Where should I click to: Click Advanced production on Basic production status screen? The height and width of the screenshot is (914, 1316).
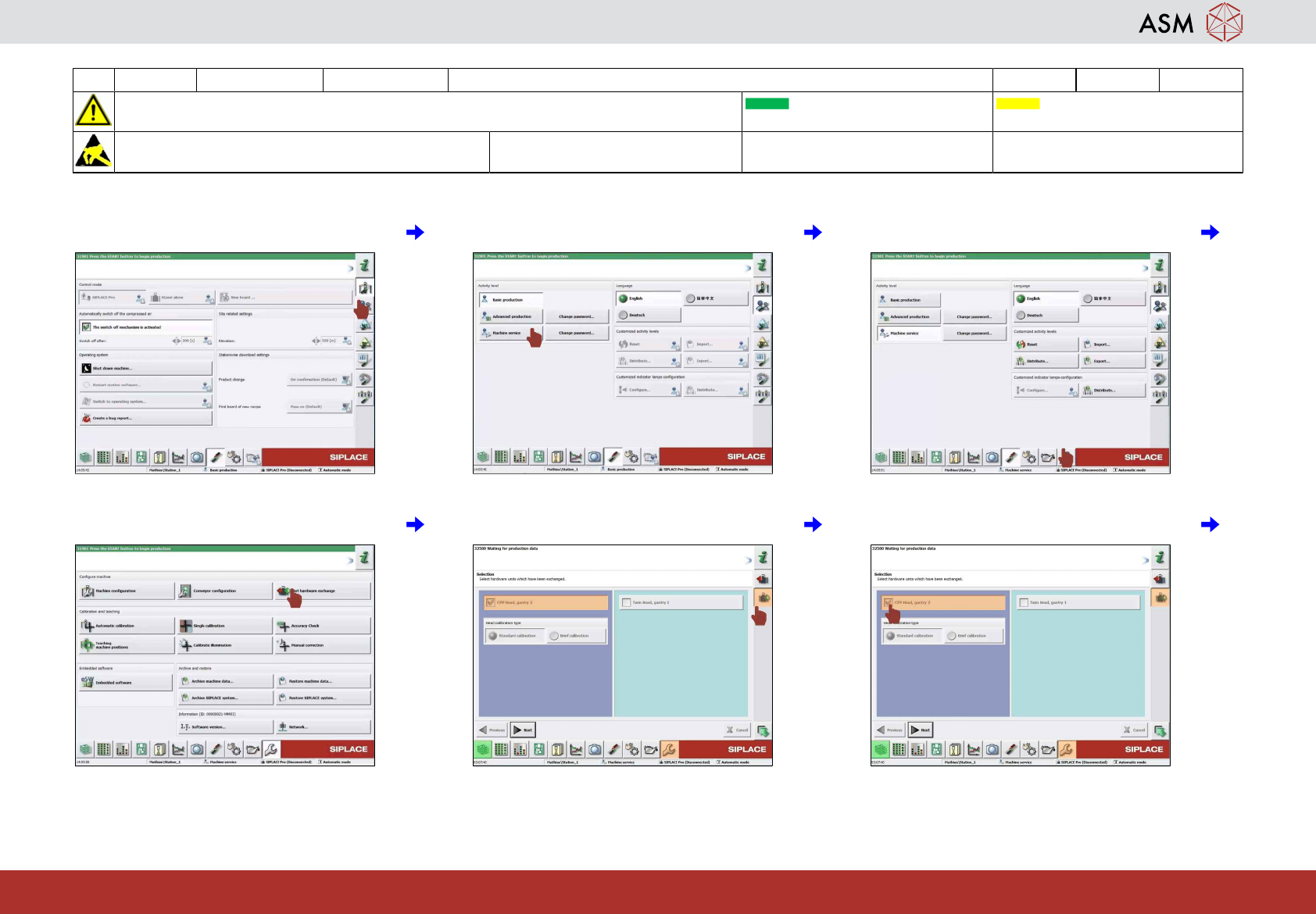tap(510, 316)
